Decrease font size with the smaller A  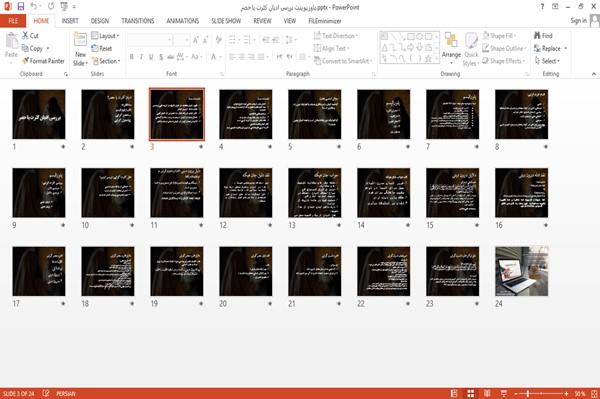206,40
